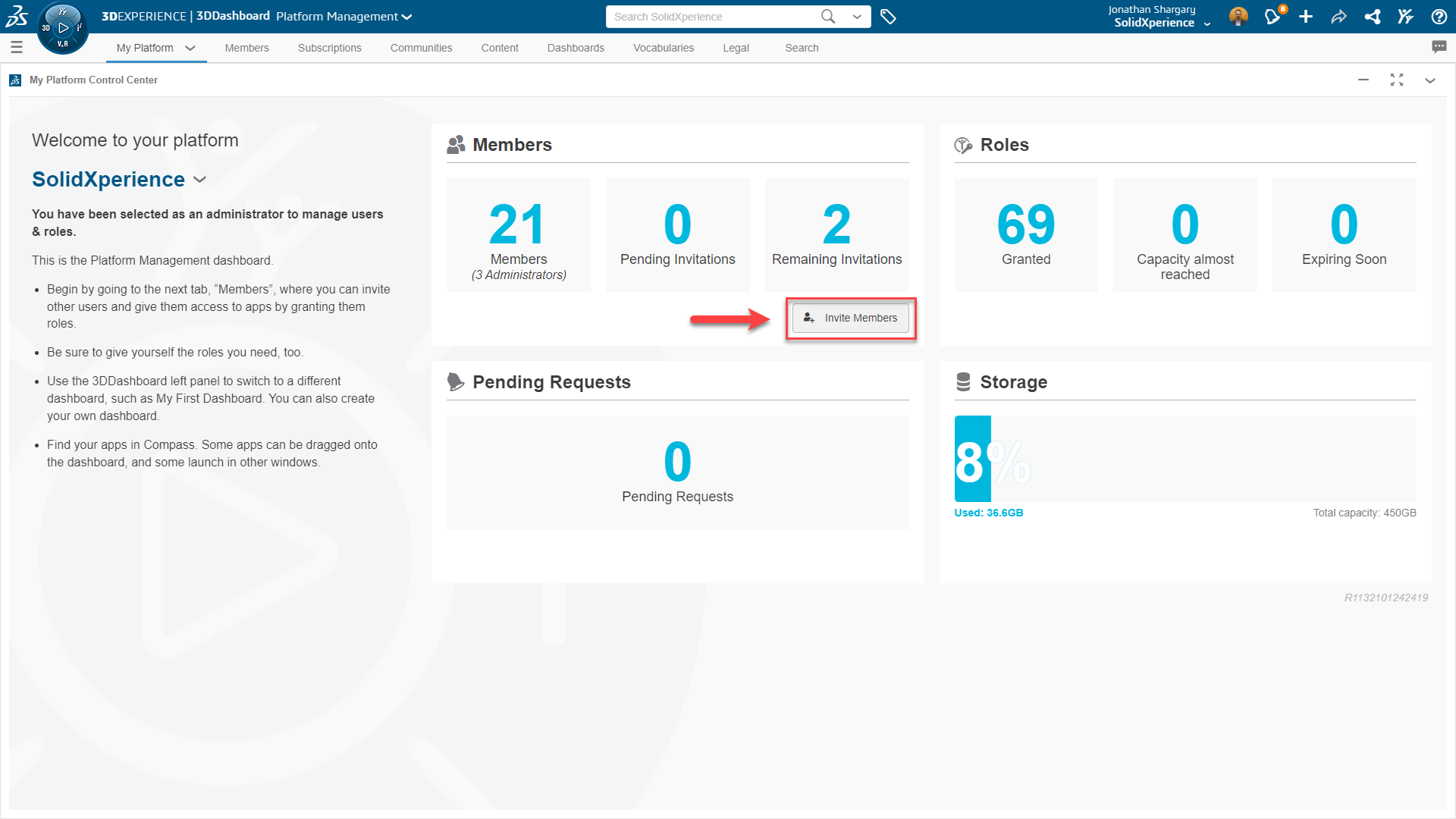Open the social network share icon
The height and width of the screenshot is (819, 1456).
(x=1372, y=17)
